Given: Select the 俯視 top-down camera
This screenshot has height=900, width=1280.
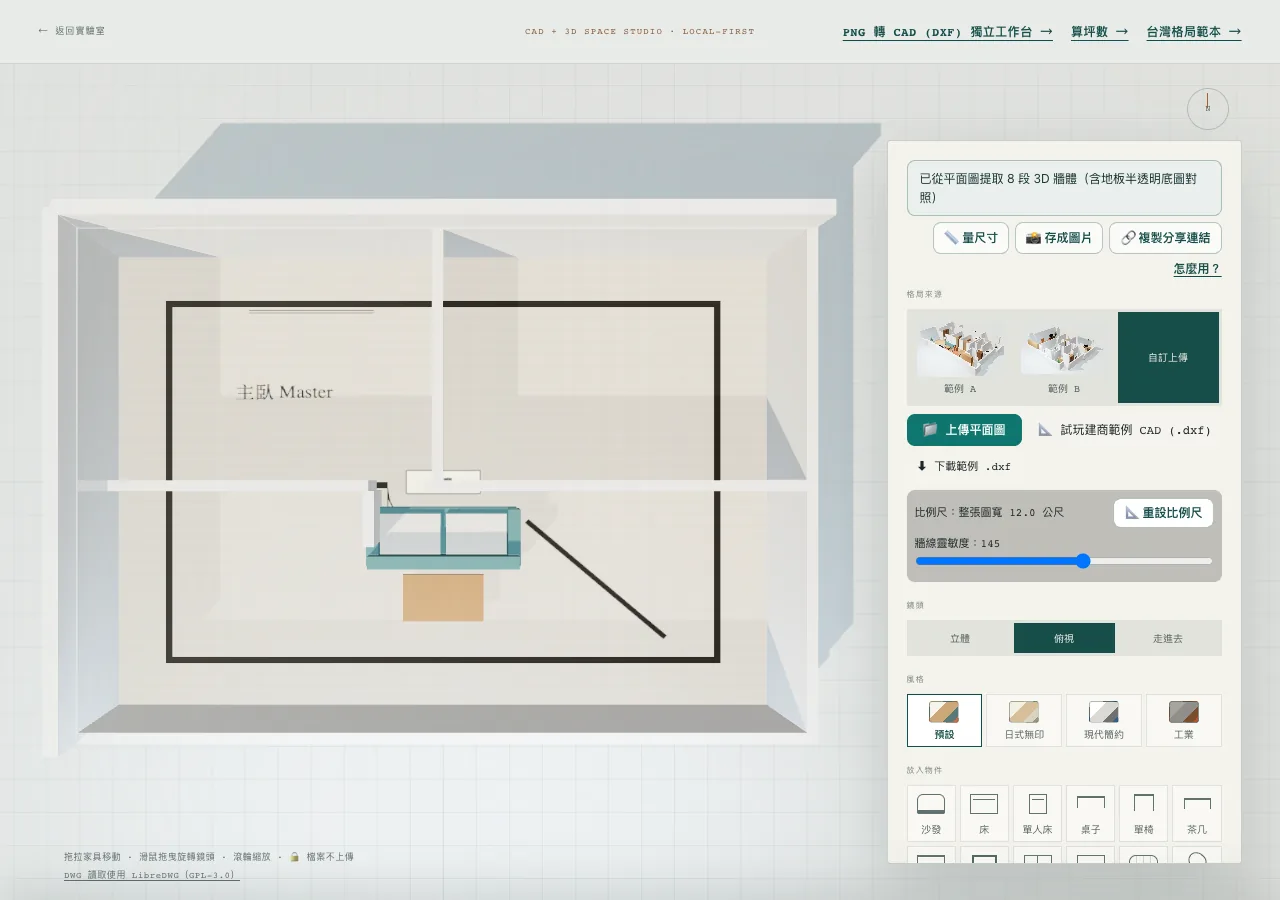Looking at the screenshot, I should point(1064,638).
